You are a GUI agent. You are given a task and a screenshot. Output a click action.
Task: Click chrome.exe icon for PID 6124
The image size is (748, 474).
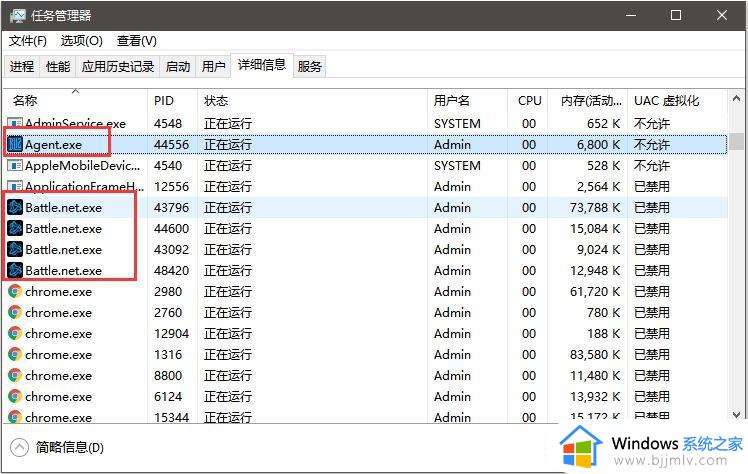point(15,396)
